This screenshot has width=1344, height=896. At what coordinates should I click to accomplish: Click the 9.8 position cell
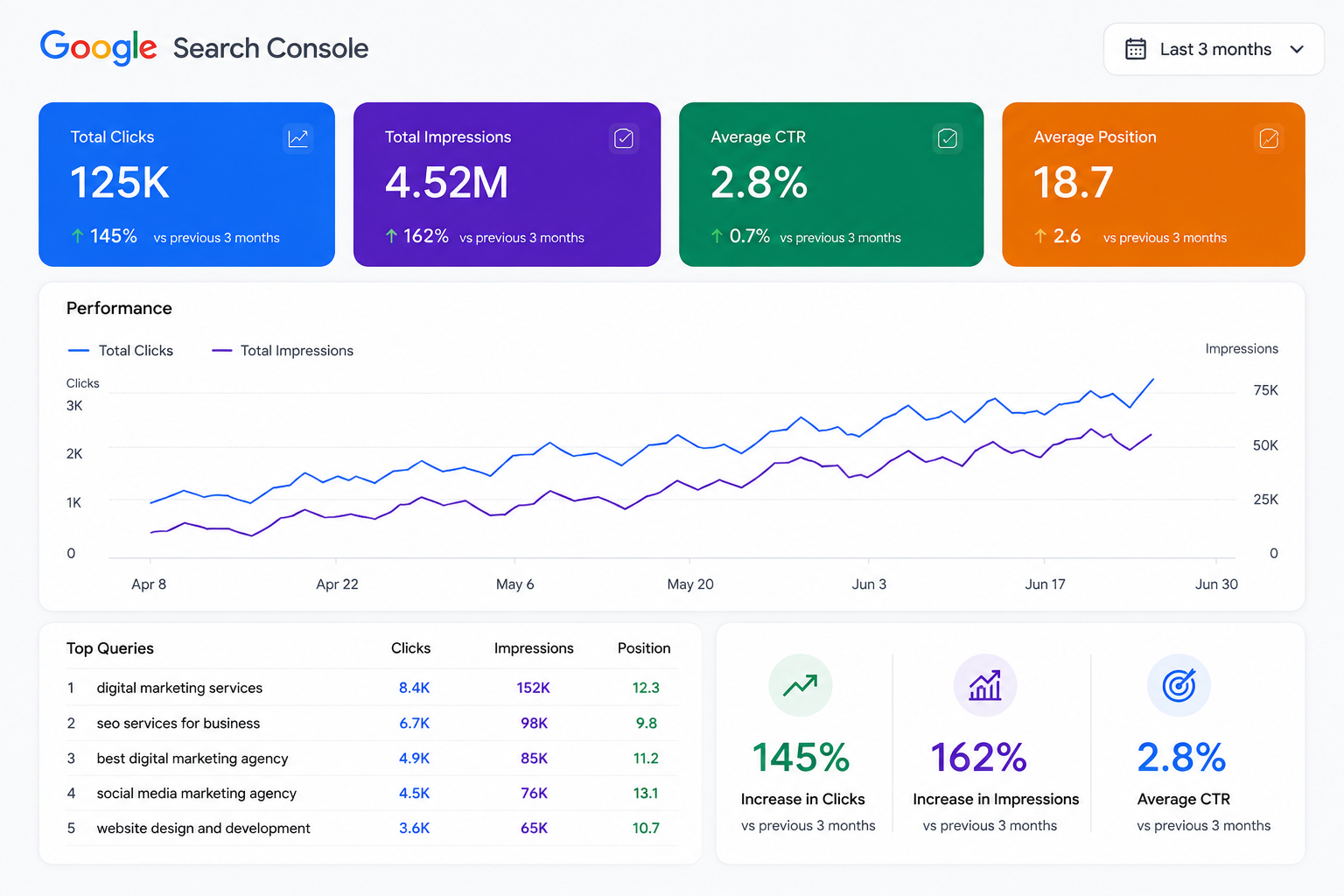[x=647, y=724]
